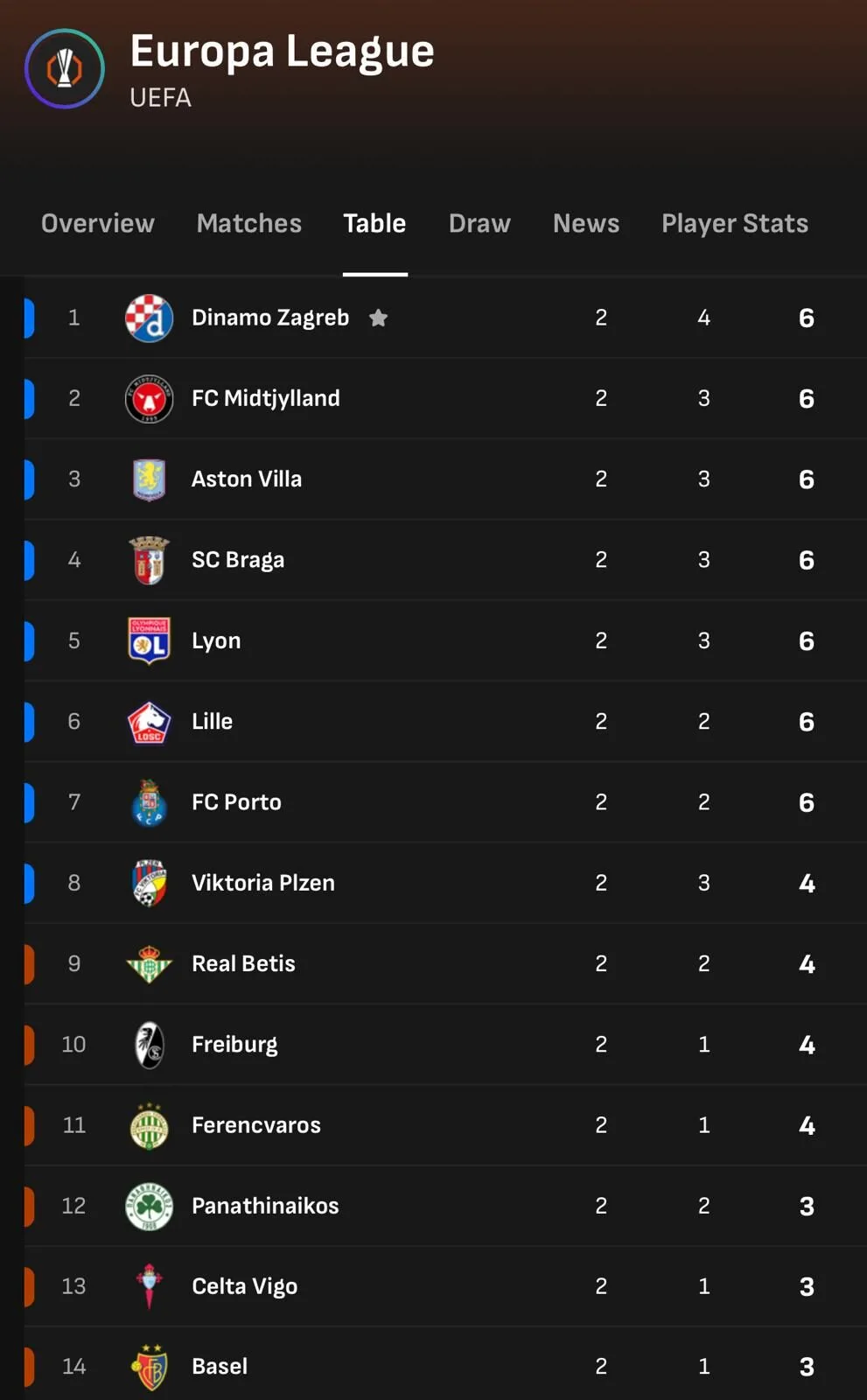The height and width of the screenshot is (1400, 867).
Task: Open the Matches tab
Action: click(249, 224)
